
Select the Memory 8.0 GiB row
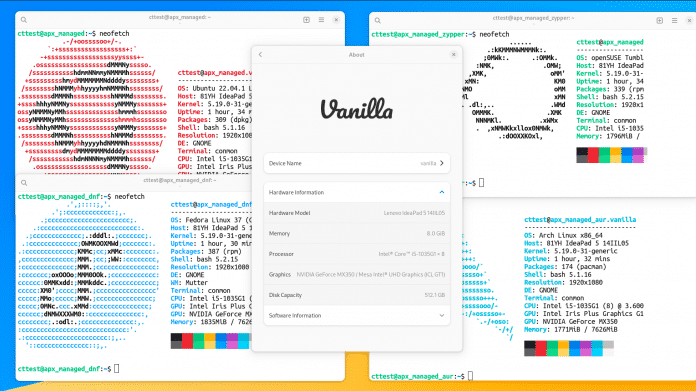[x=356, y=233]
